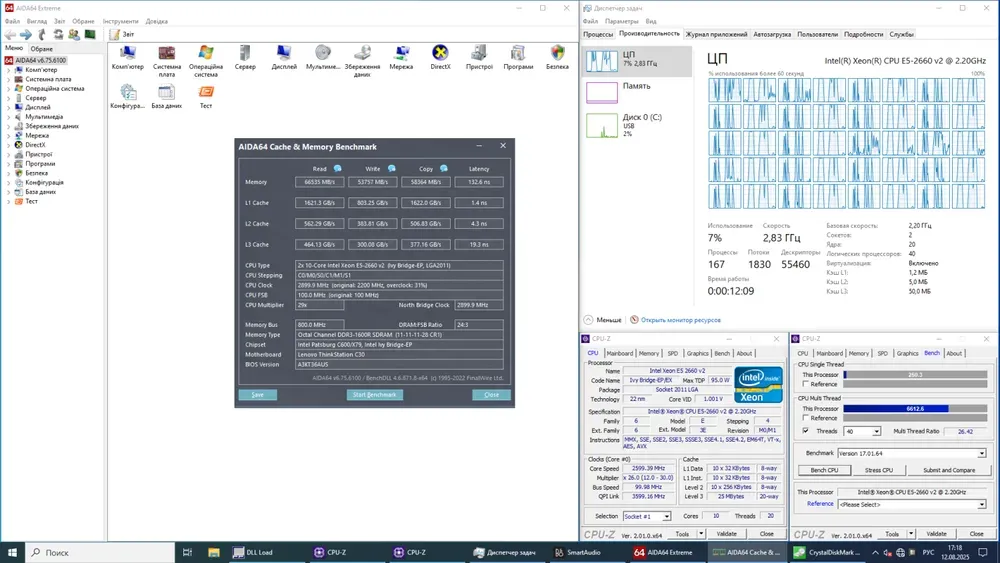Click the Windows taskbar search box

[x=100, y=552]
